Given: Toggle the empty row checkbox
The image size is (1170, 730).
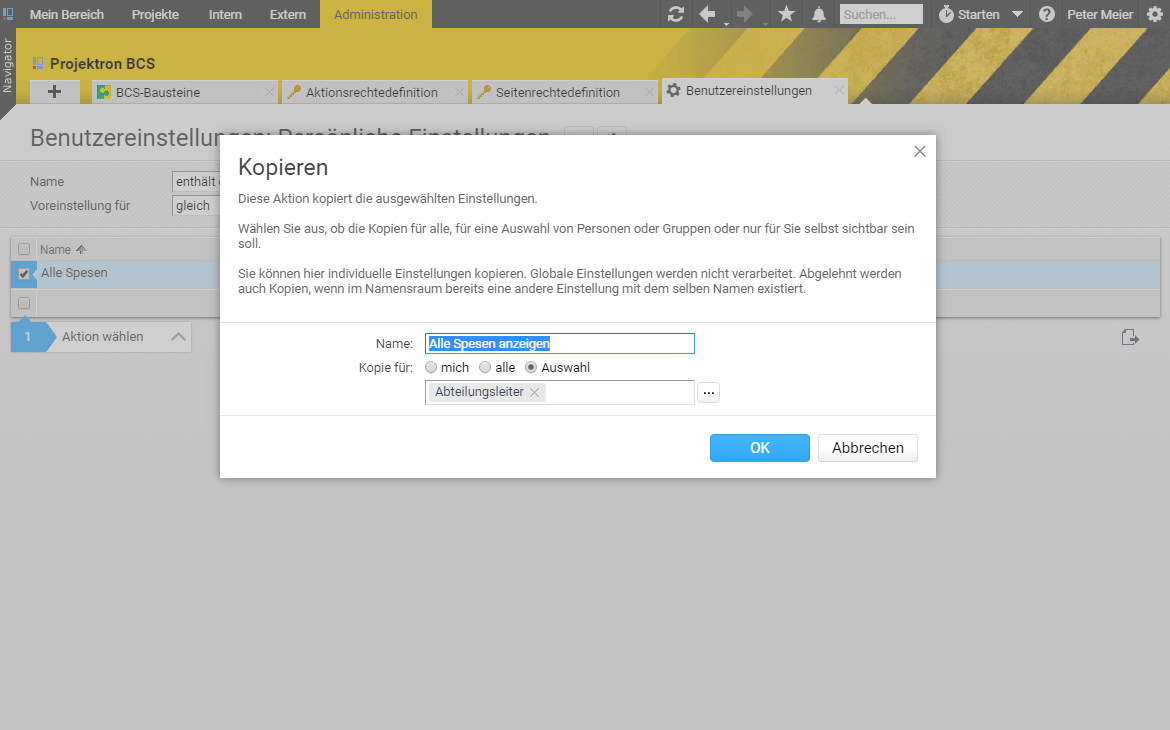Looking at the screenshot, I should click(24, 303).
